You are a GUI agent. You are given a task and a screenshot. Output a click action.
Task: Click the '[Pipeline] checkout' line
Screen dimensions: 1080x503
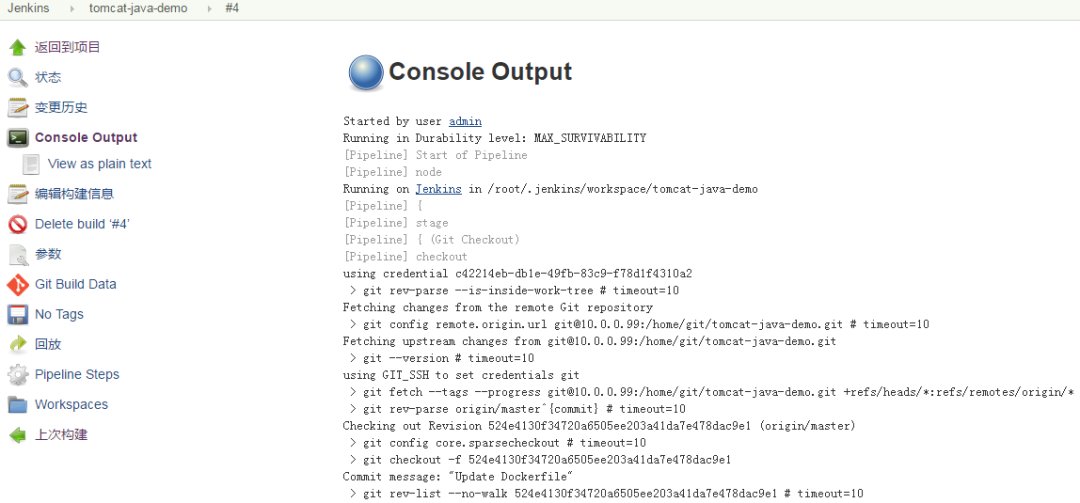[x=405, y=257]
